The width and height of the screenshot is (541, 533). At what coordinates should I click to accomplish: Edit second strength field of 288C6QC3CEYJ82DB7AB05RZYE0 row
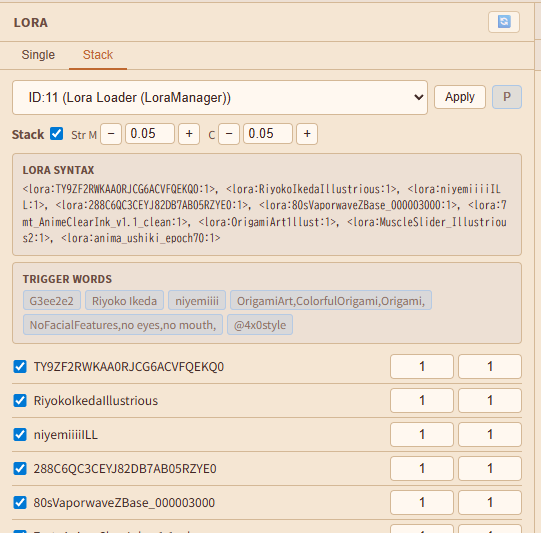point(490,468)
